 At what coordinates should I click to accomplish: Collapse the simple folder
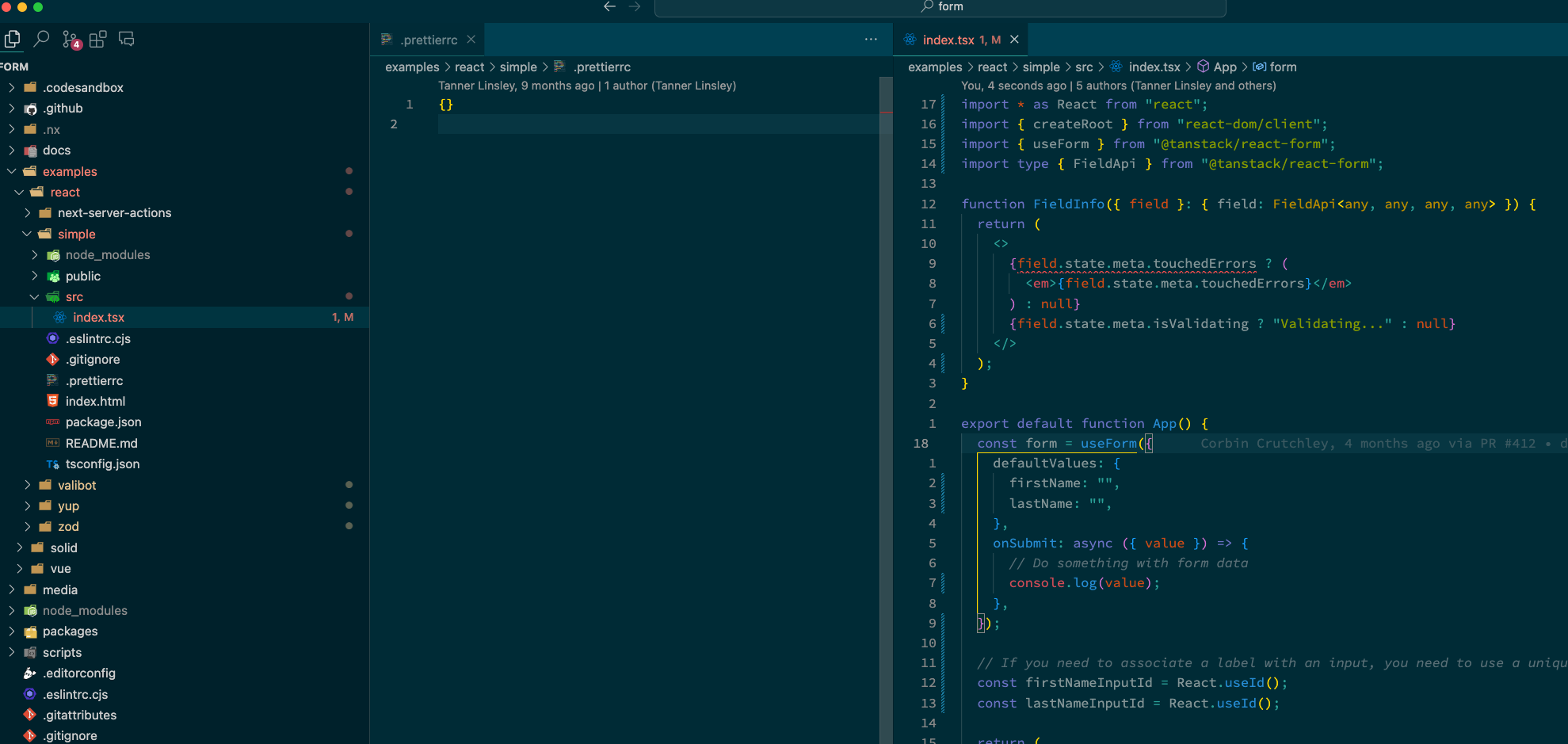point(27,234)
